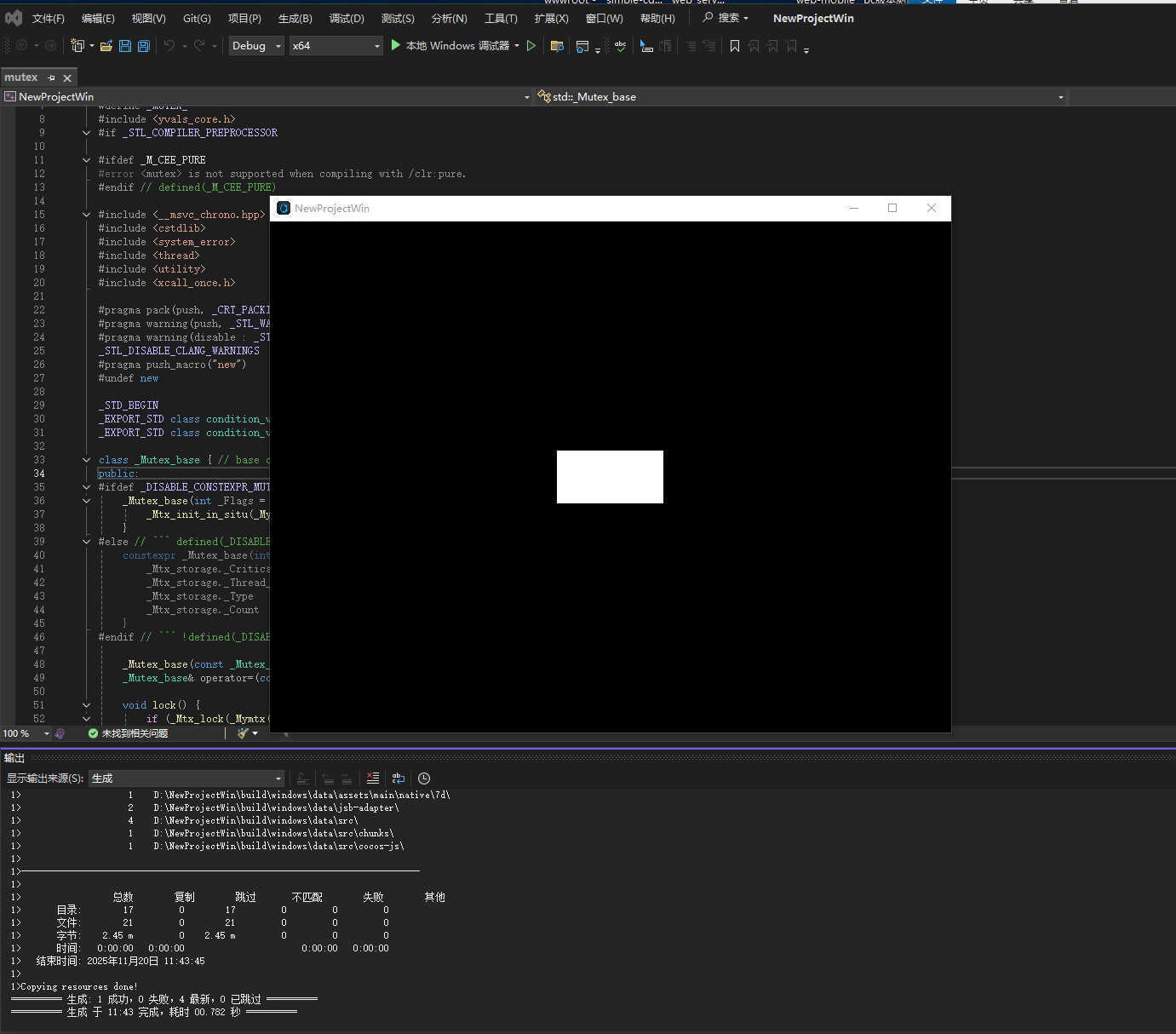Click the clock icon in the Output toolbar
The height and width of the screenshot is (1034, 1176).
[x=424, y=778]
